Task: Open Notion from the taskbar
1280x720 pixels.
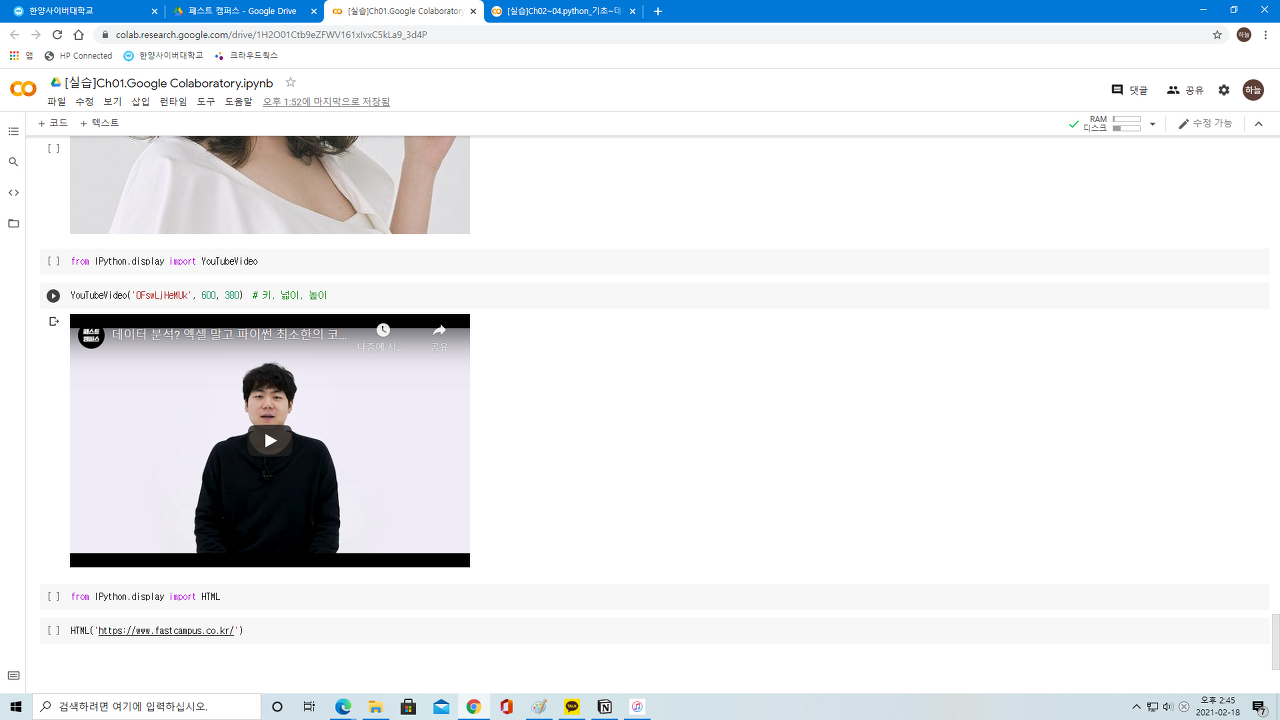Action: [604, 707]
